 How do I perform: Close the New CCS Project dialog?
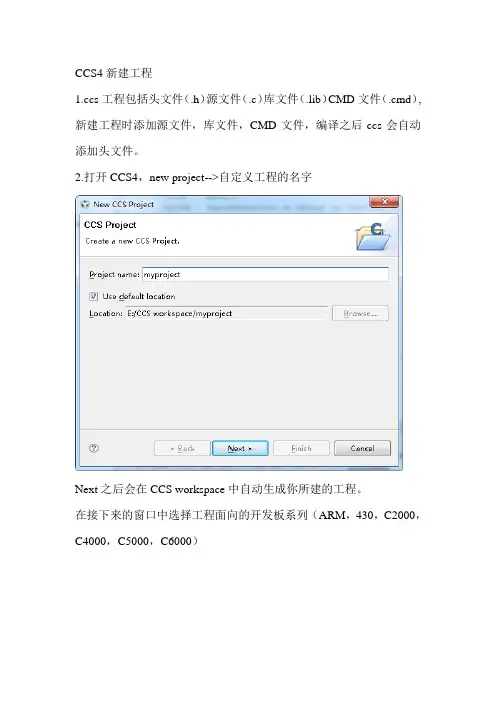(x=384, y=202)
